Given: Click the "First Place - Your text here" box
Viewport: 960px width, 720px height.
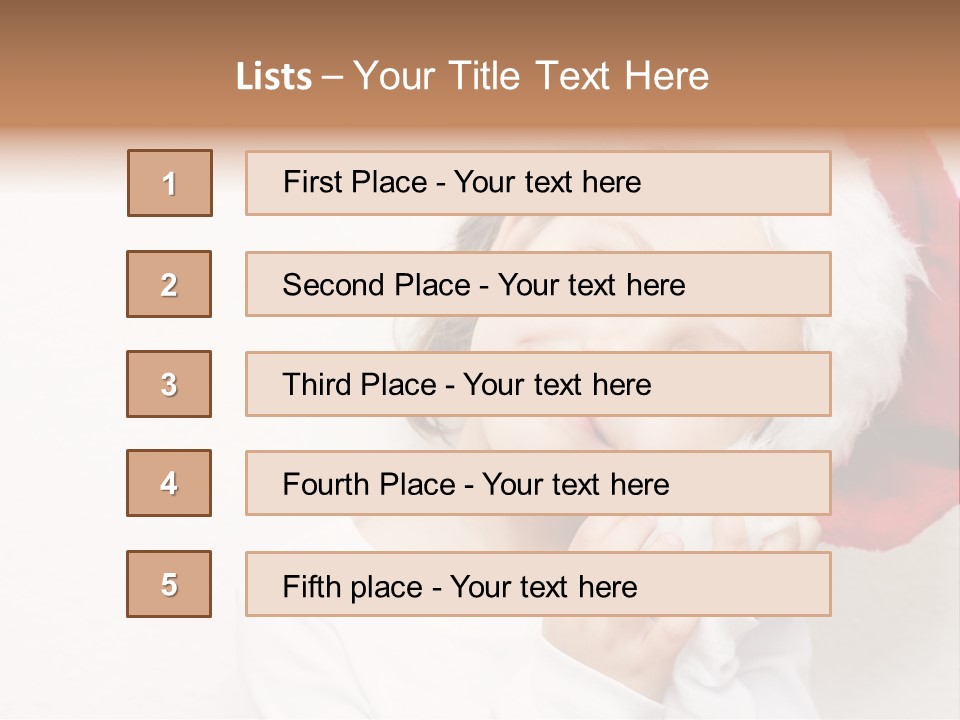Looking at the screenshot, I should pos(538,183).
